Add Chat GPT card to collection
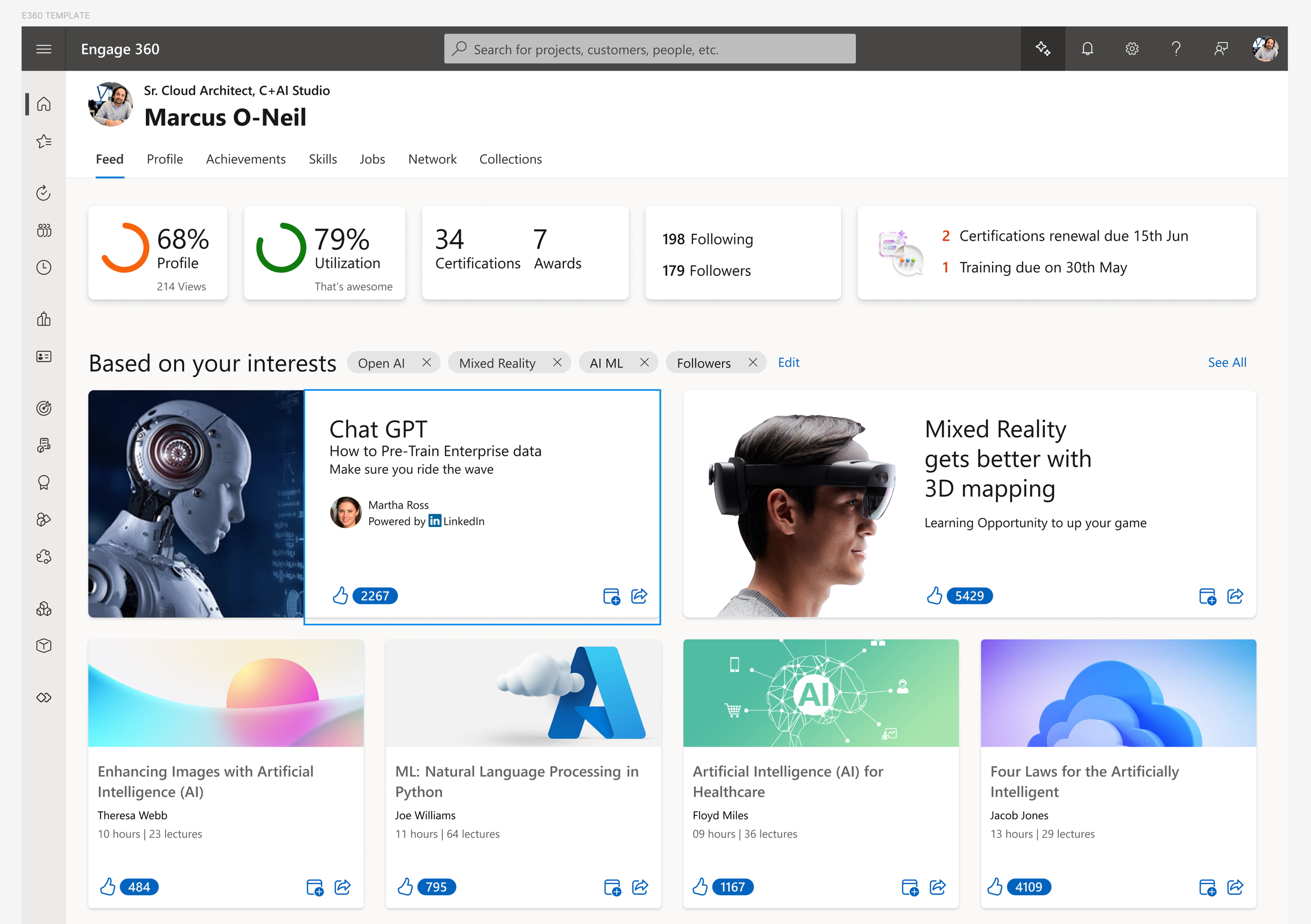This screenshot has height=924, width=1311. pyautogui.click(x=611, y=596)
